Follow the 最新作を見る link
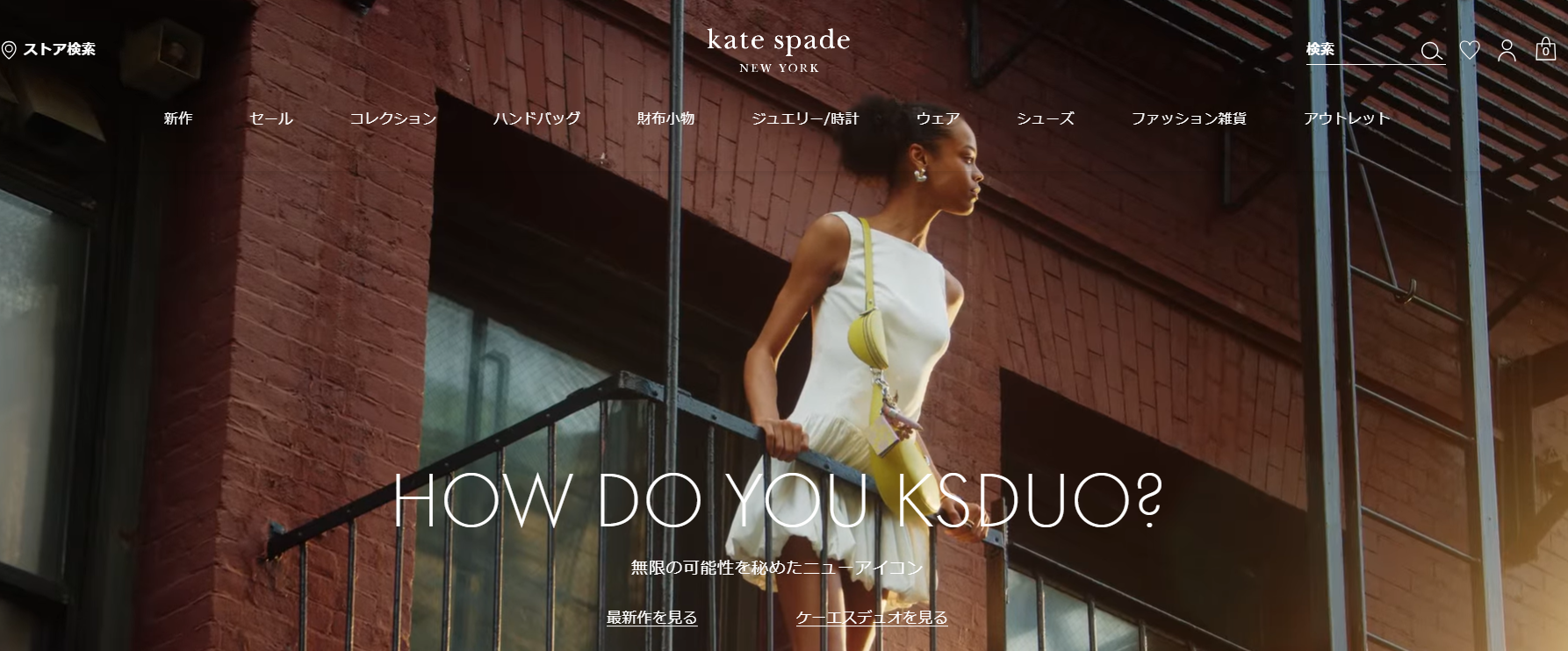Image resolution: width=1568 pixels, height=651 pixels. click(x=651, y=618)
